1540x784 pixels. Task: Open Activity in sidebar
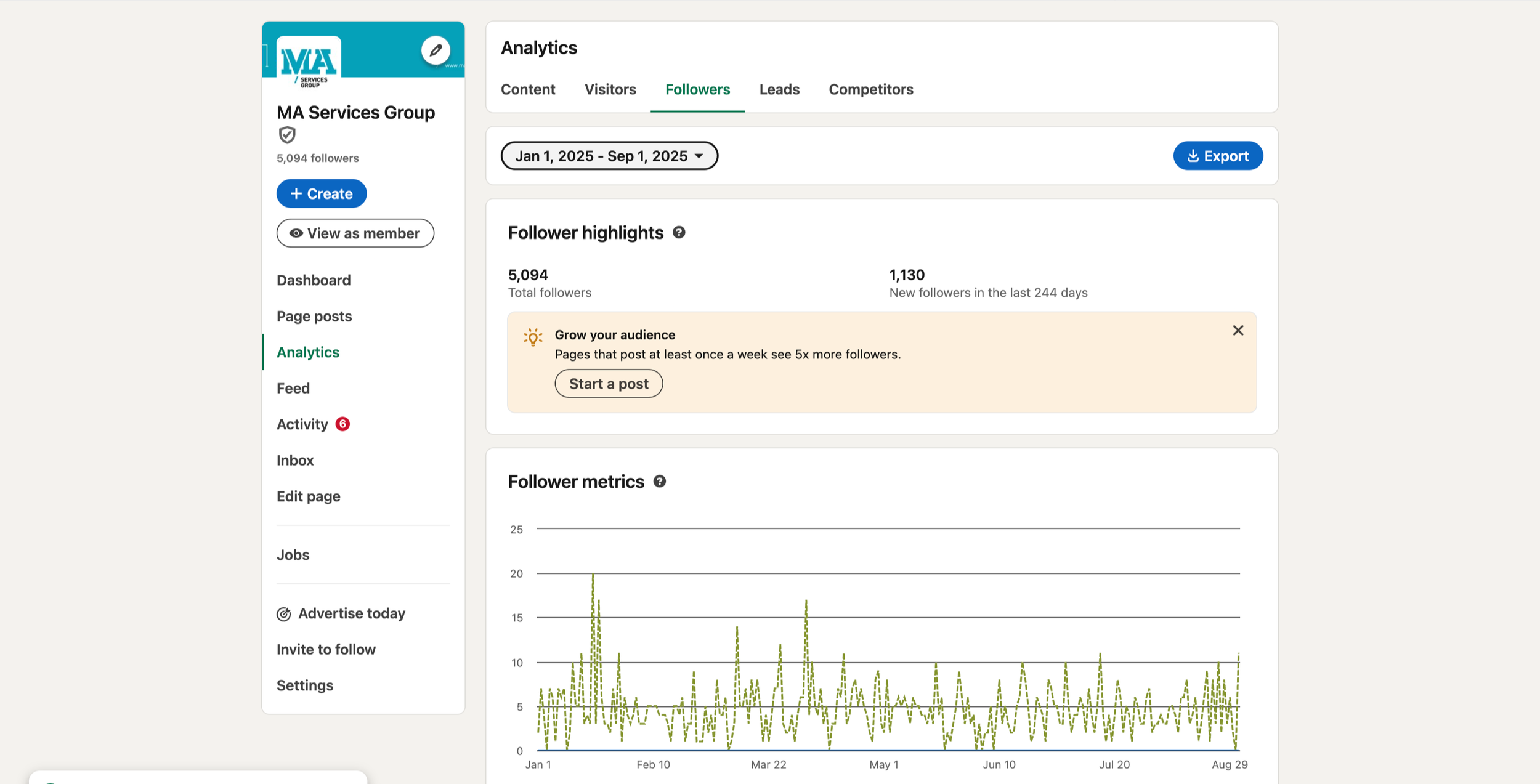point(302,424)
